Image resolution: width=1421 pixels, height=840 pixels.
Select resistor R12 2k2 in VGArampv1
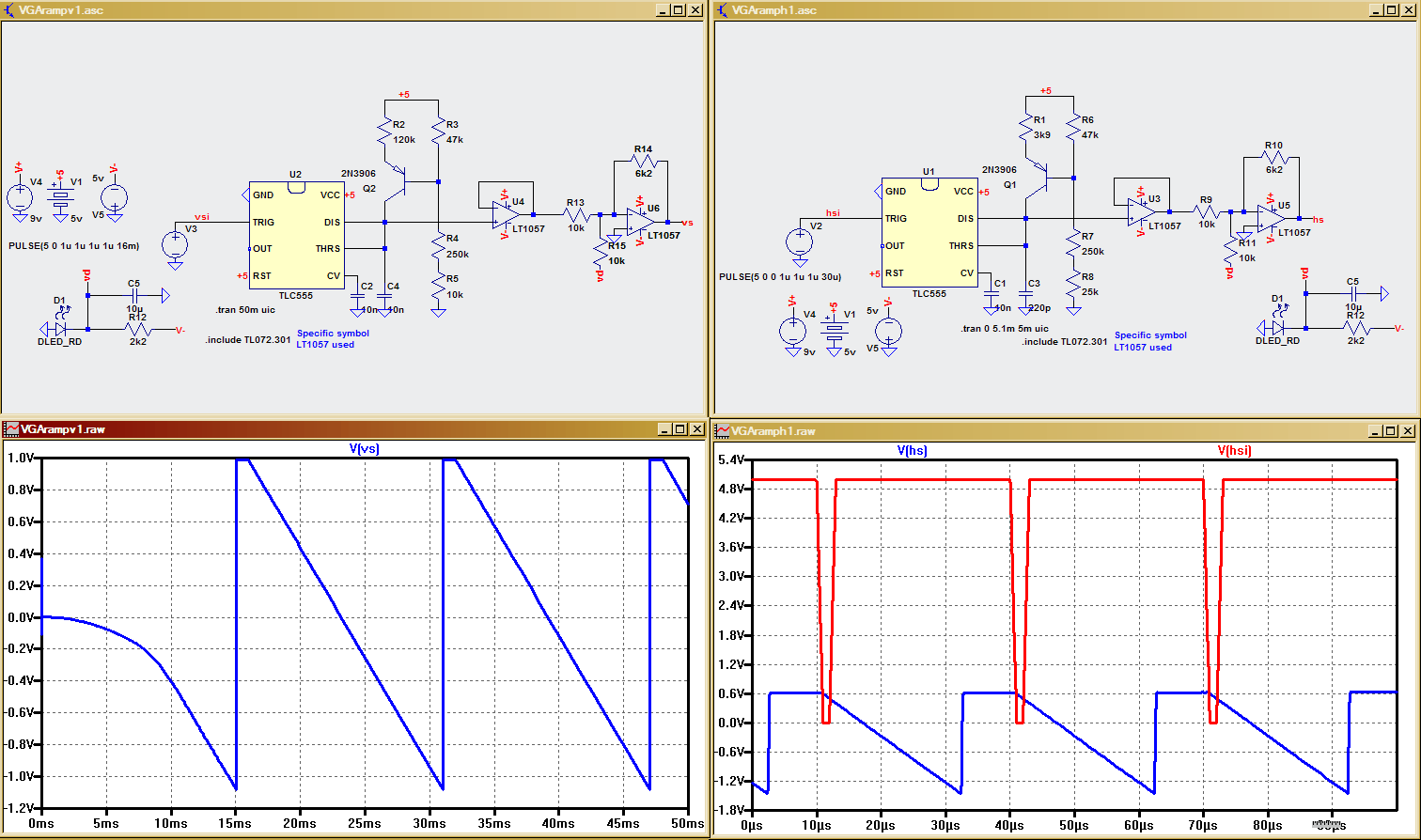[x=136, y=330]
